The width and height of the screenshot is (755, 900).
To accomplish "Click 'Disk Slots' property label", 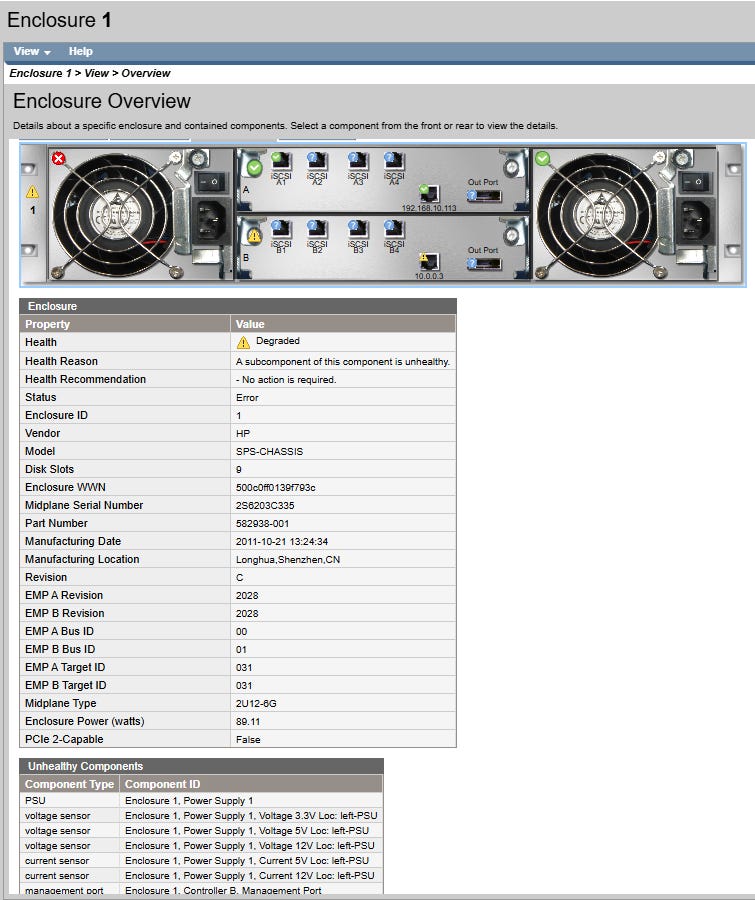I will (49, 469).
